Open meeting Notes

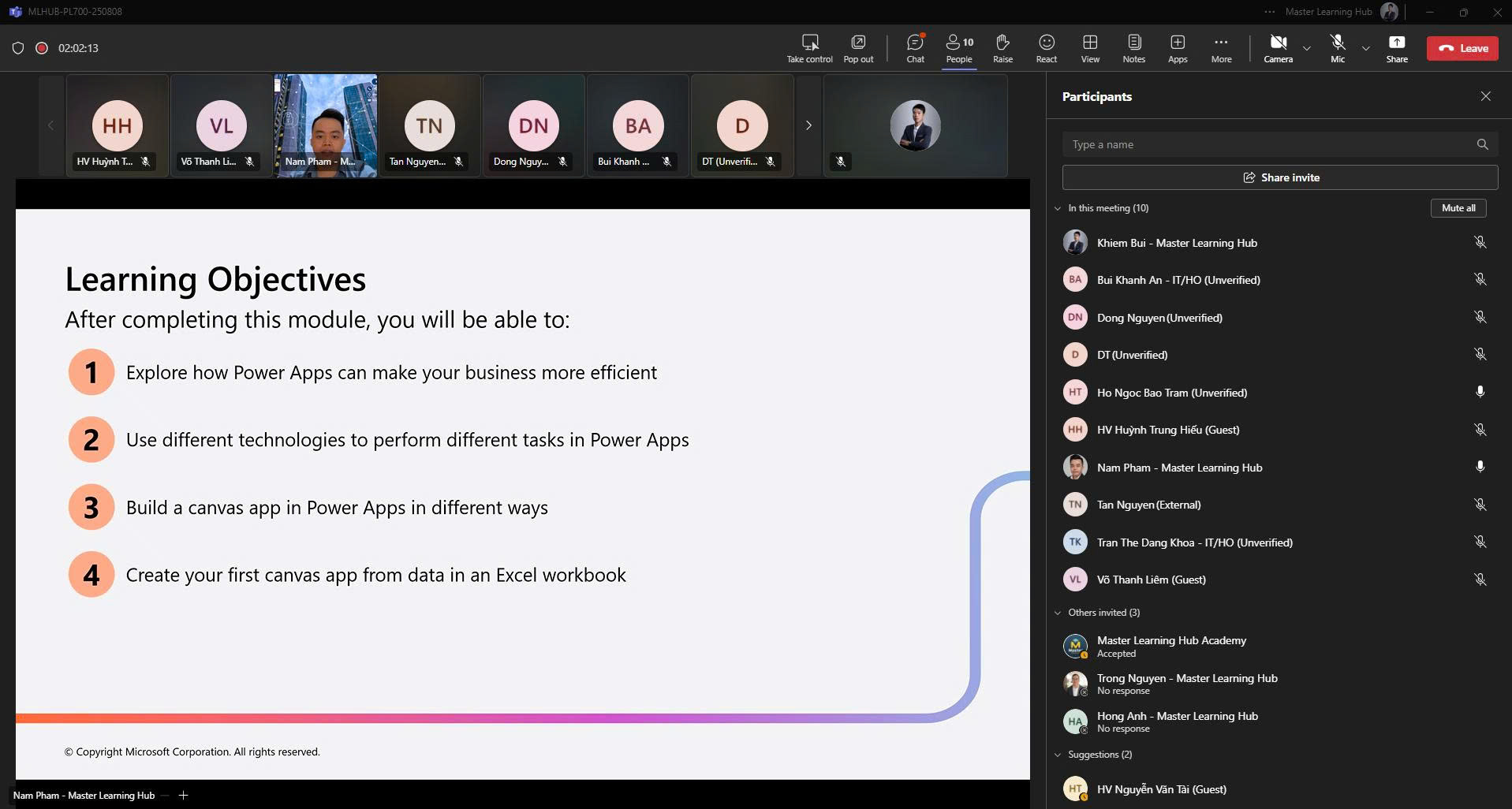click(1133, 48)
